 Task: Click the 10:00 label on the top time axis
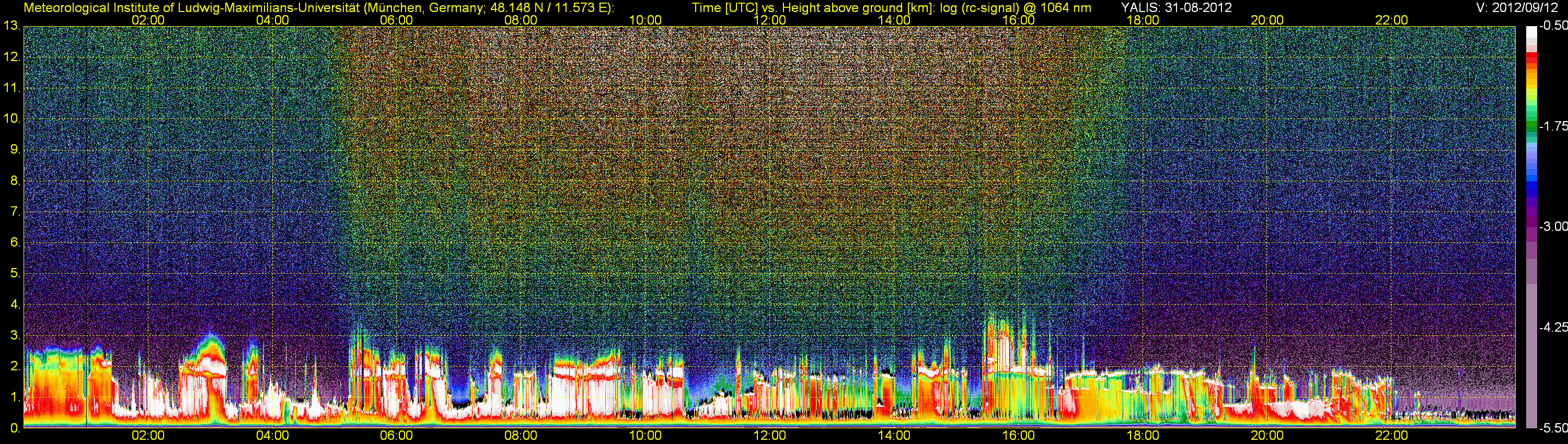(x=645, y=20)
